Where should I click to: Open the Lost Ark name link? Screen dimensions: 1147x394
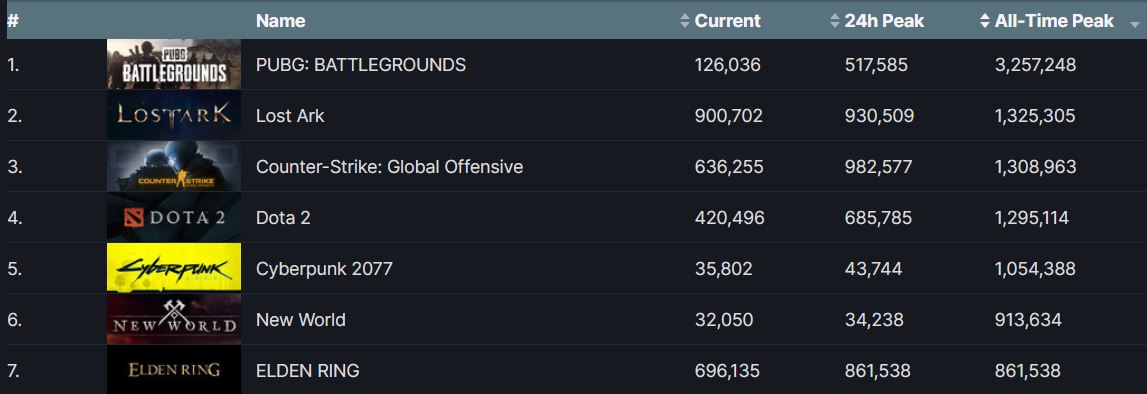click(290, 115)
